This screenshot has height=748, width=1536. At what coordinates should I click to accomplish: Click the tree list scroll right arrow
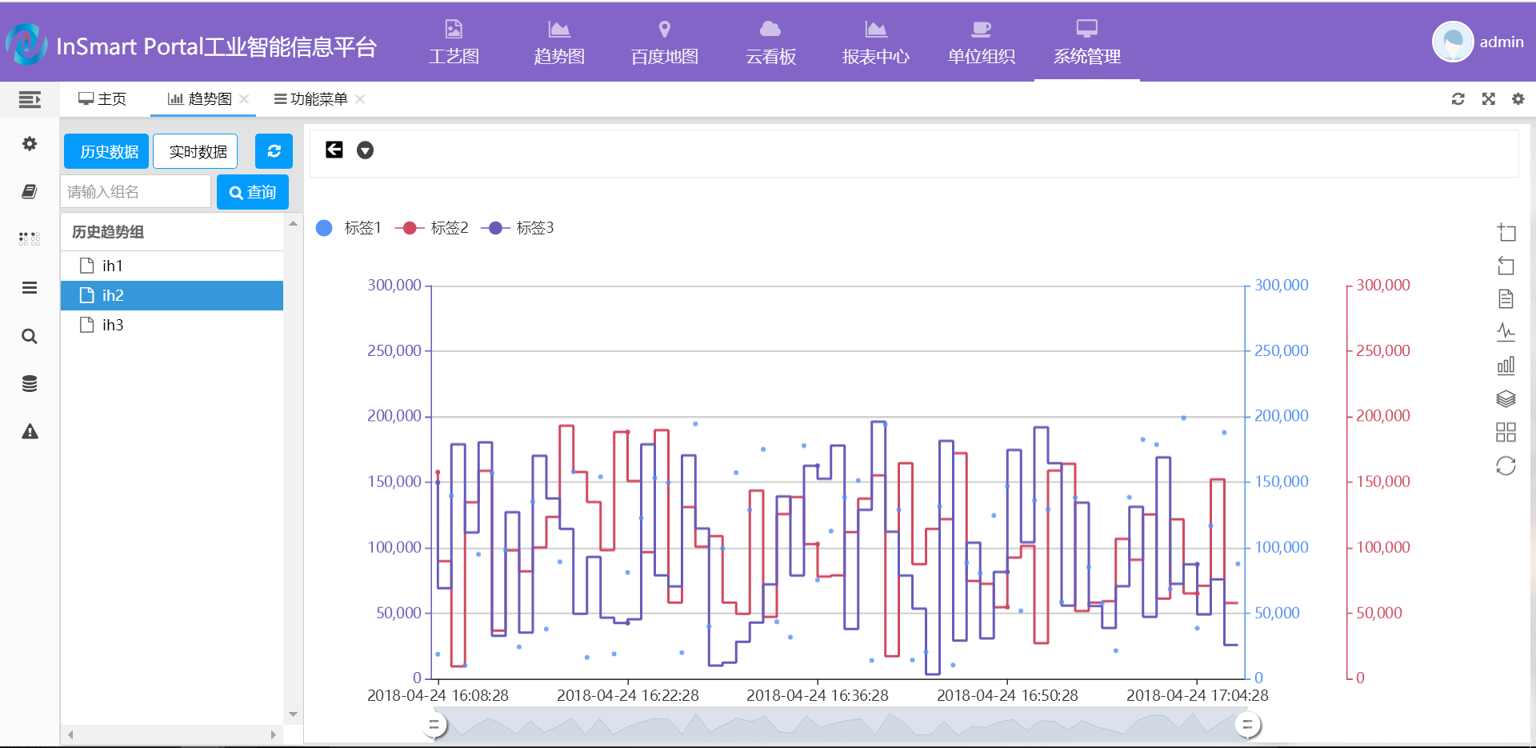tap(273, 735)
